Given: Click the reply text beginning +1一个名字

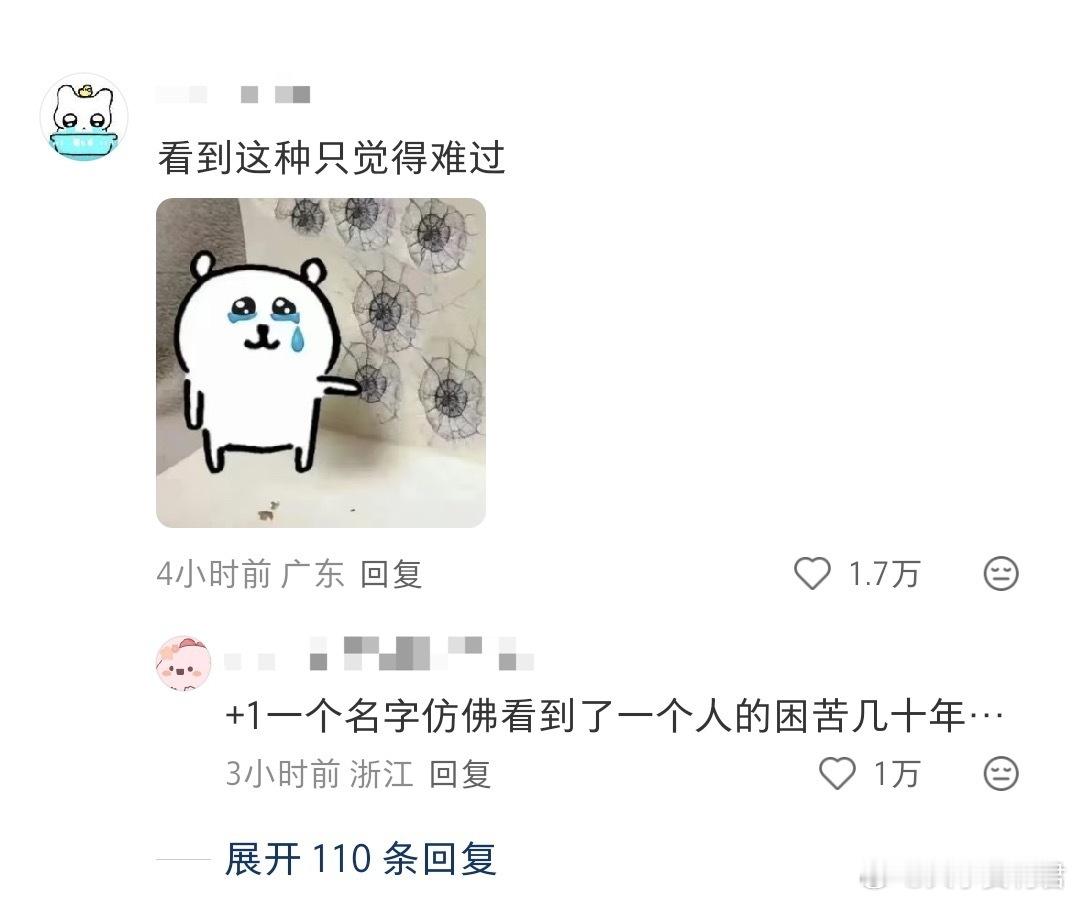Looking at the screenshot, I should 614,717.
